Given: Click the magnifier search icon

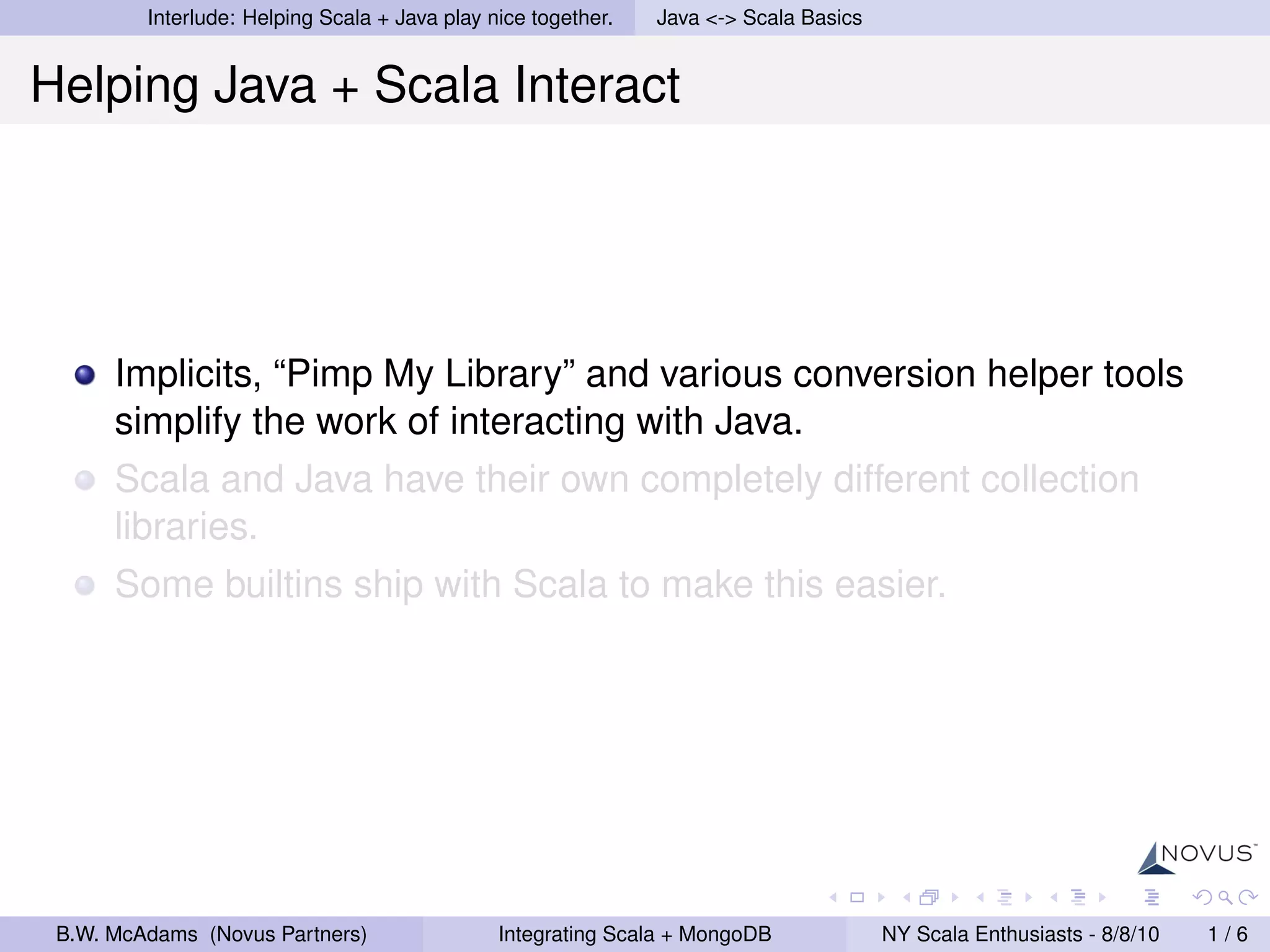Looking at the screenshot, I should click(1225, 897).
